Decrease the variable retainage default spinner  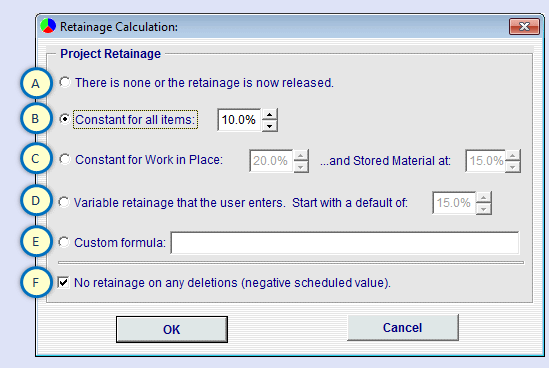[x=484, y=209]
